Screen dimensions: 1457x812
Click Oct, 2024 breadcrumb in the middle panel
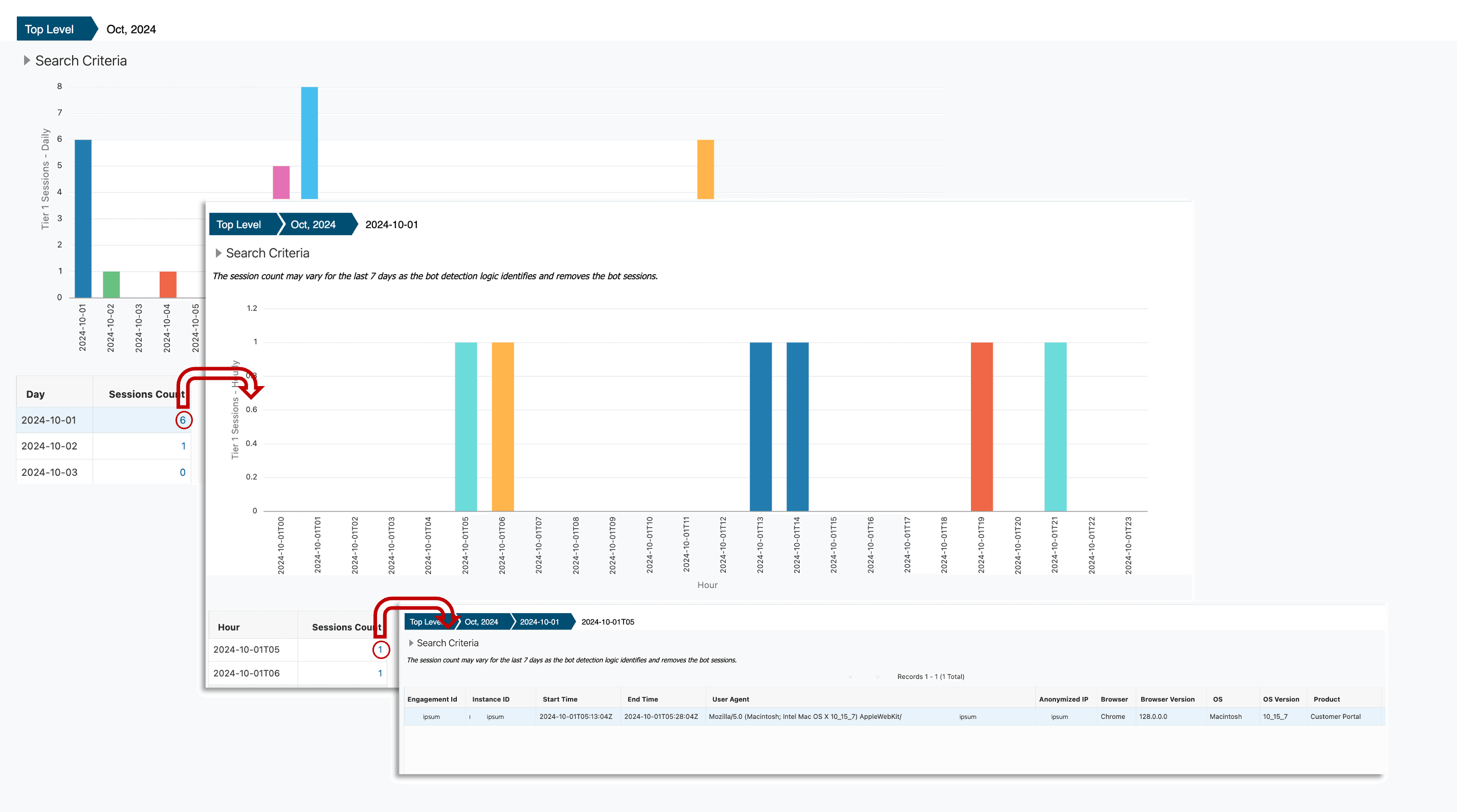coord(313,224)
